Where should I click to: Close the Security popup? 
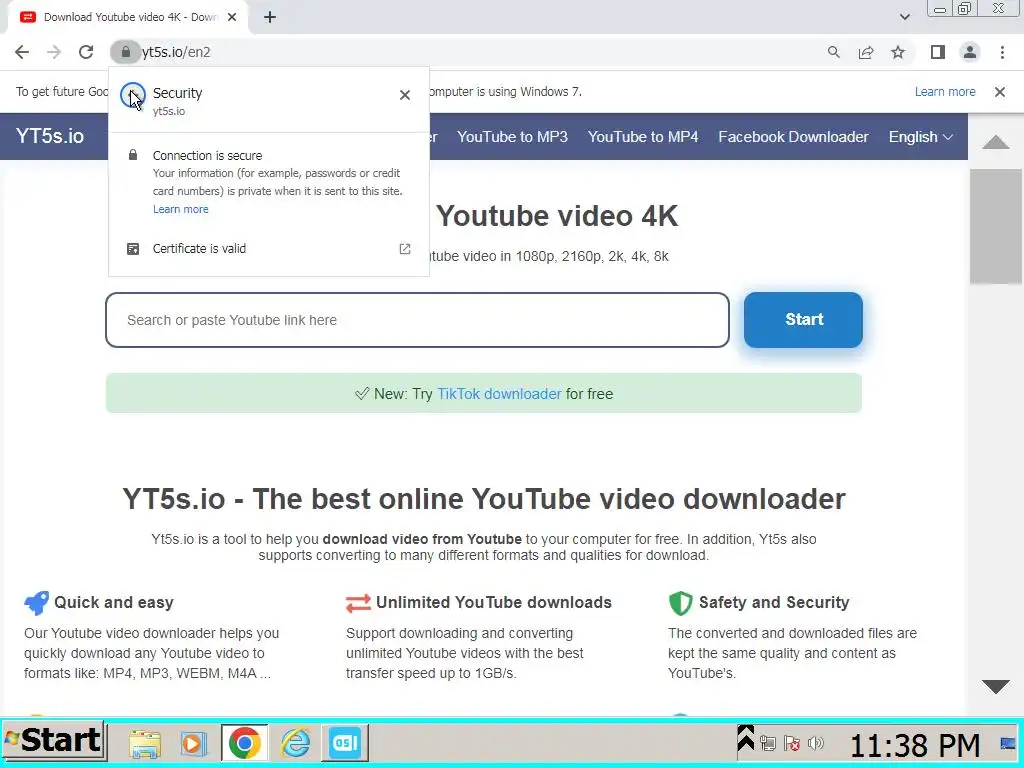tap(405, 95)
